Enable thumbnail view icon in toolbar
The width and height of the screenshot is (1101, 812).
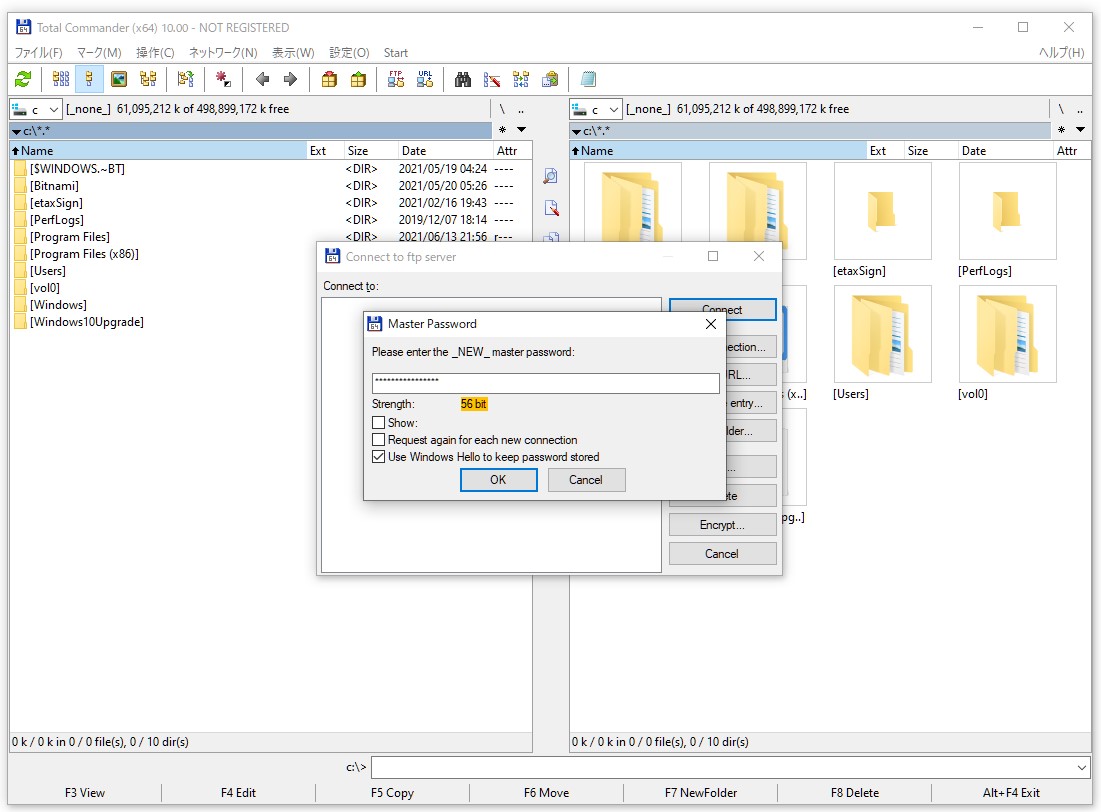[119, 79]
